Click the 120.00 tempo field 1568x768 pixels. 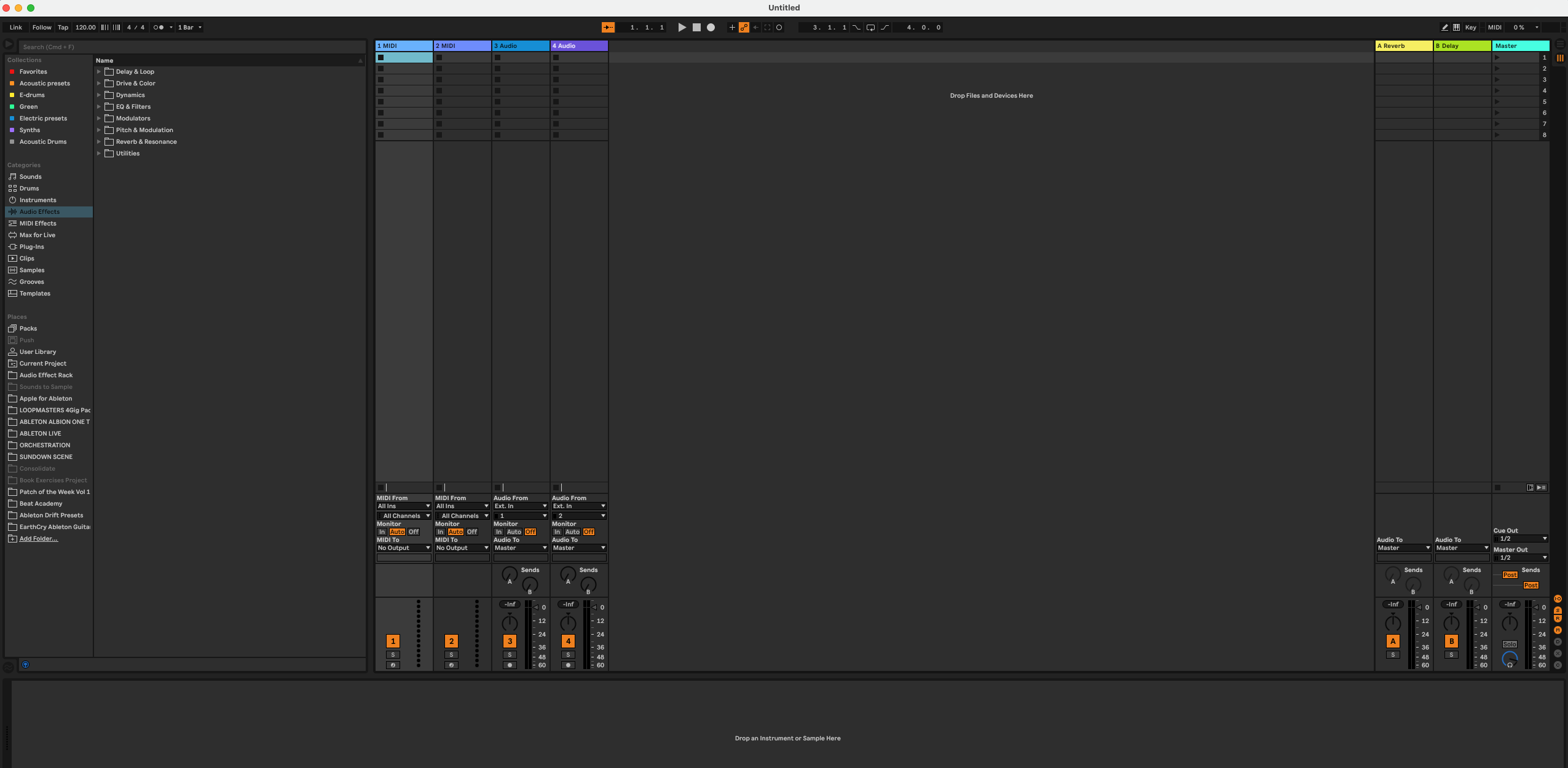85,27
